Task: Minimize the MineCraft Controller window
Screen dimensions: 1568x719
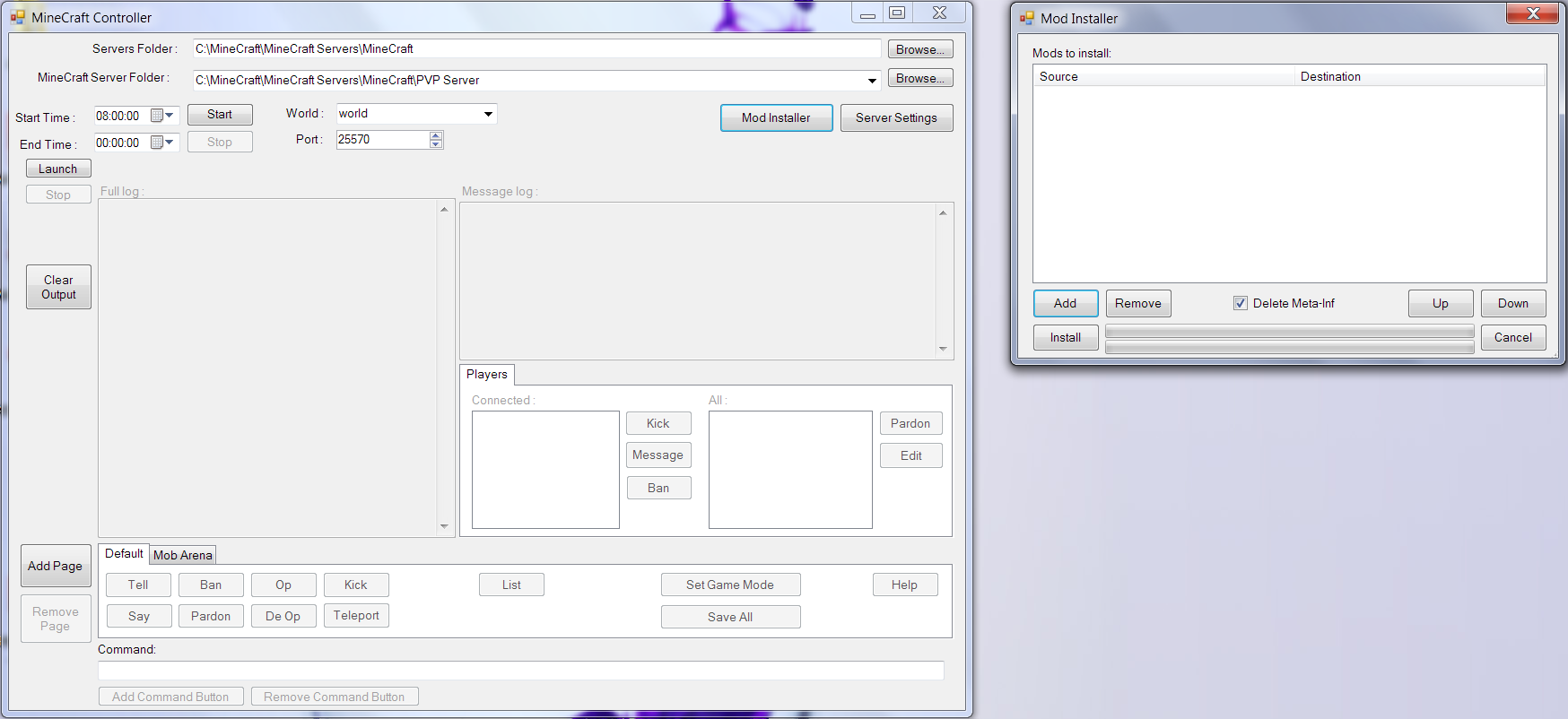Action: [x=867, y=13]
